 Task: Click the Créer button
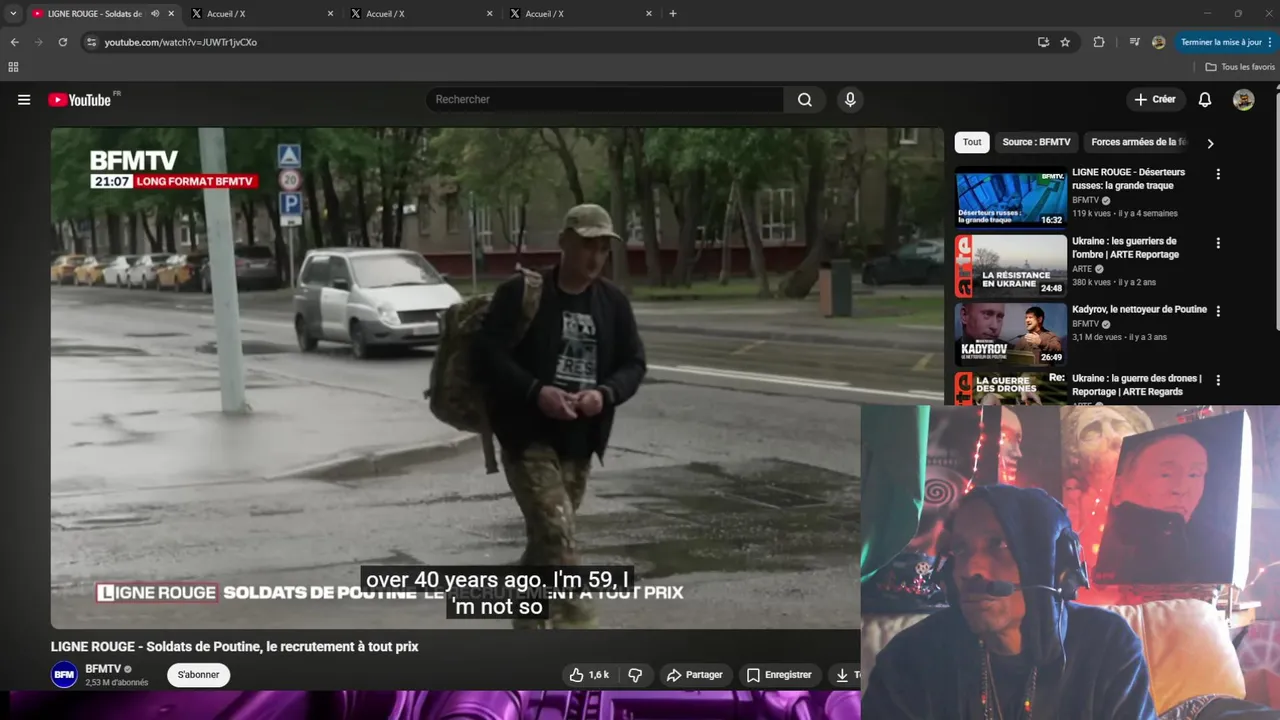tap(1155, 100)
